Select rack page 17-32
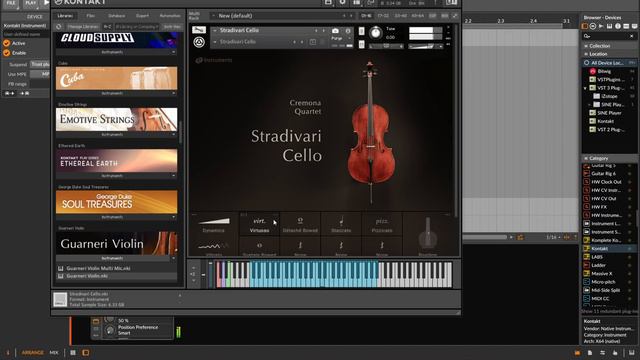The height and width of the screenshot is (360, 640). (x=383, y=16)
